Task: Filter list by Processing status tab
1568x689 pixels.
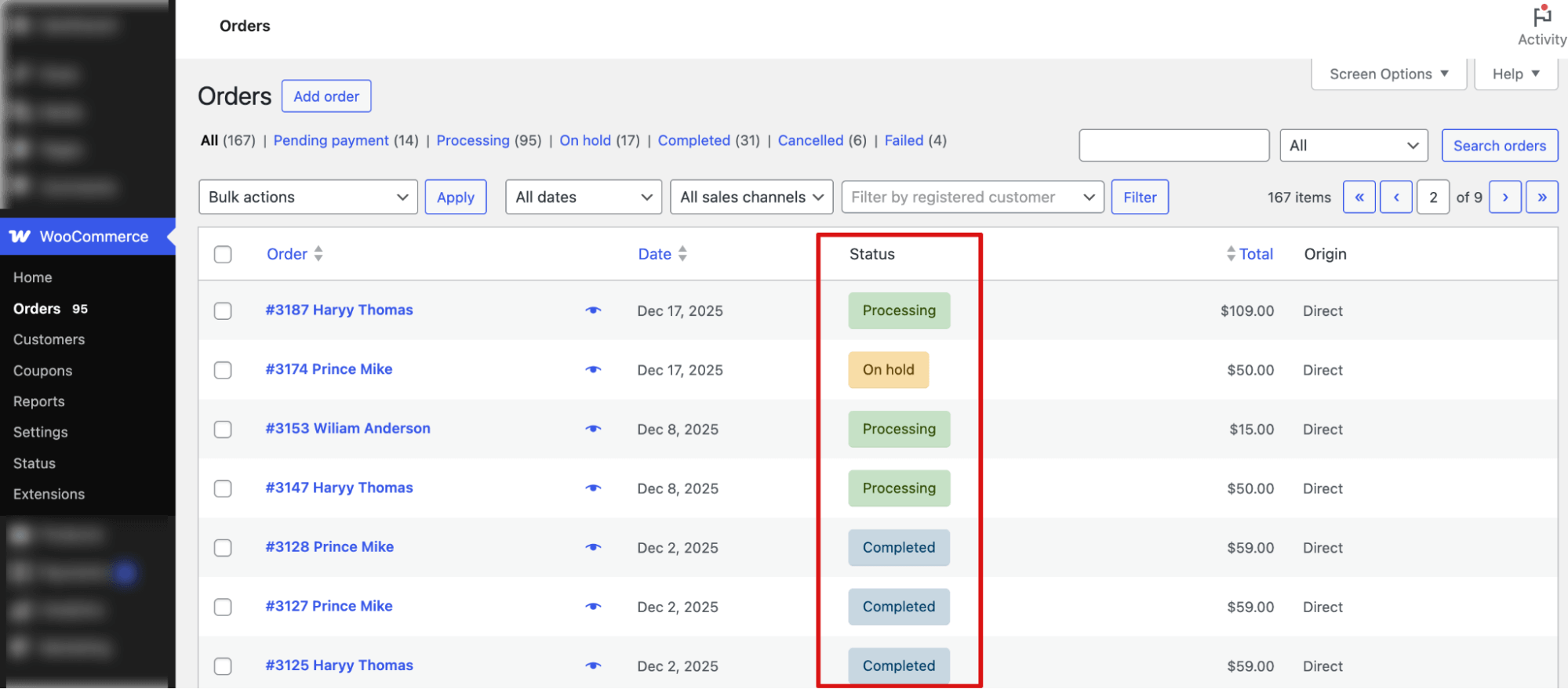Action: (472, 140)
